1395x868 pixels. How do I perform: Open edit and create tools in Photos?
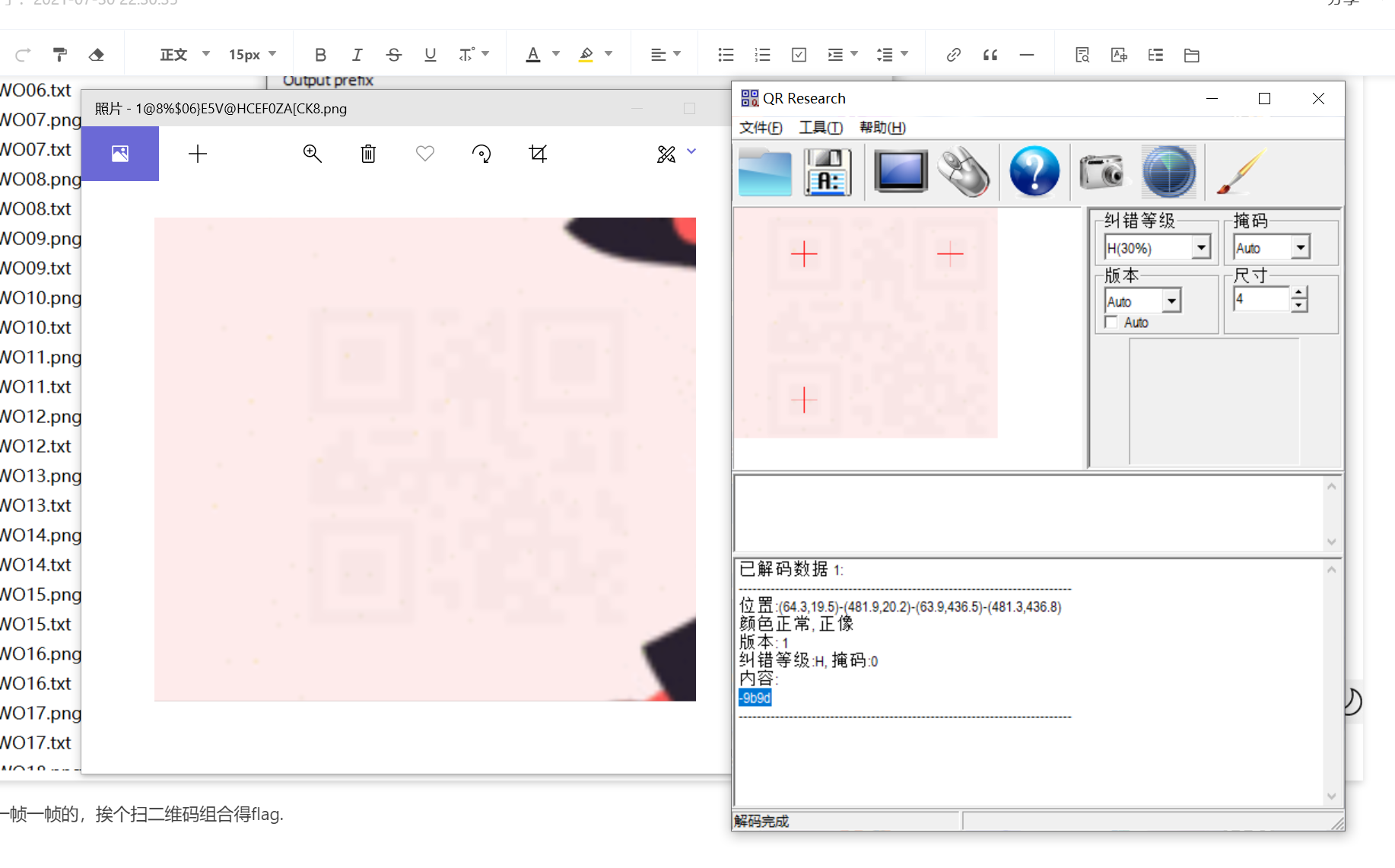coord(675,154)
